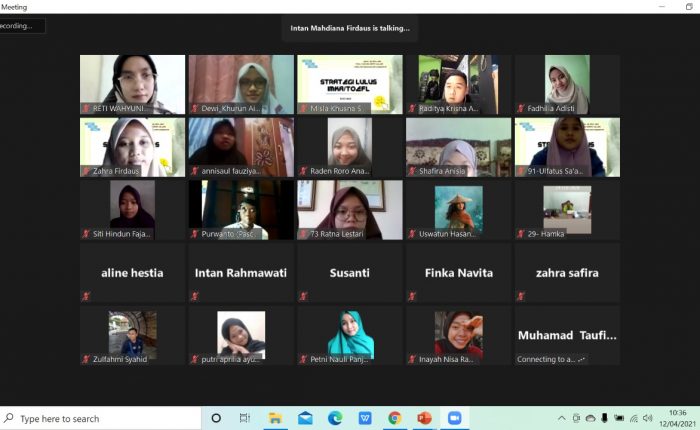This screenshot has width=700, height=430.
Task: Open Task View in the taskbar
Action: coord(245,418)
